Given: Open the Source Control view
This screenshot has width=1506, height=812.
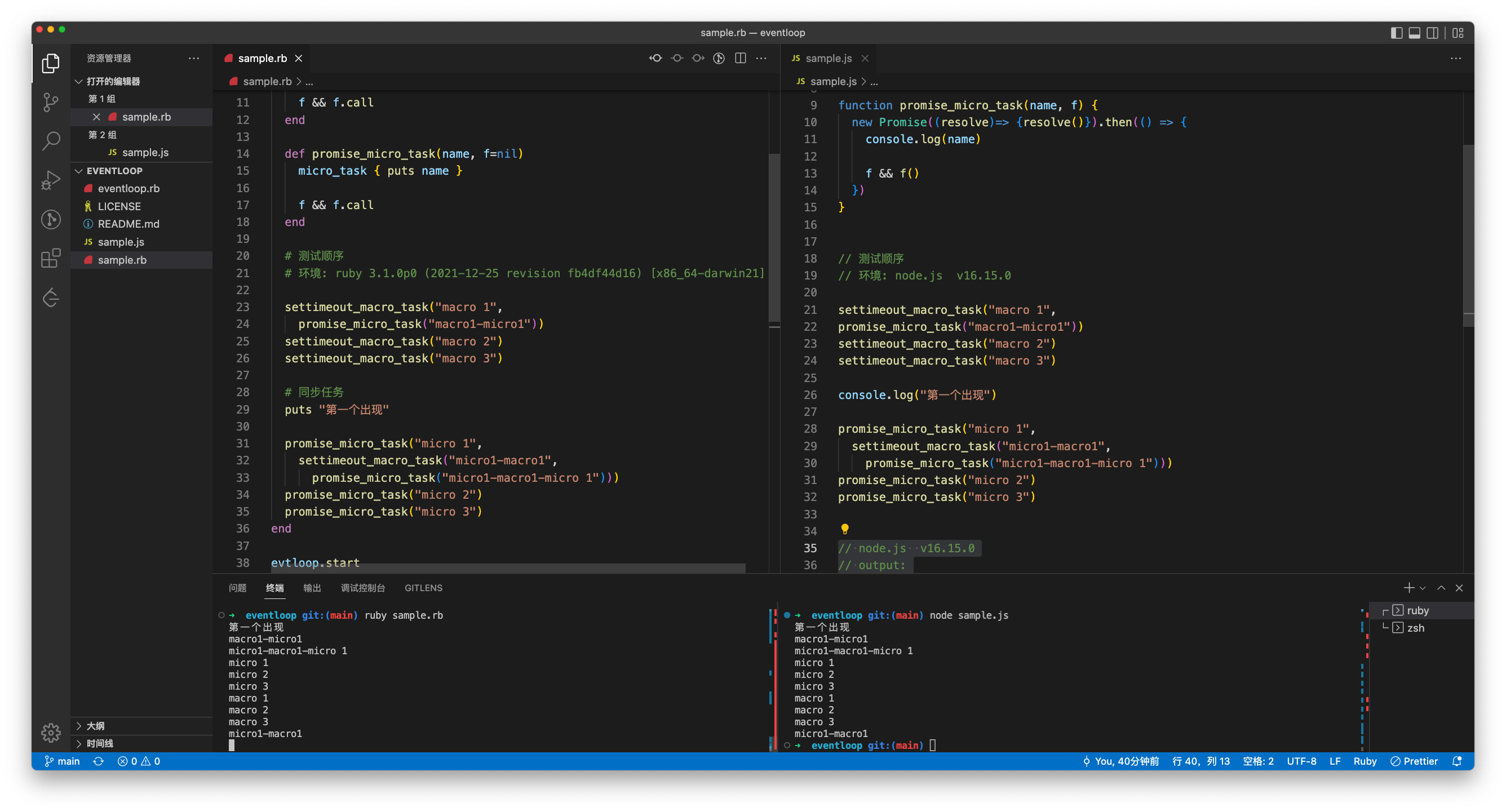Looking at the screenshot, I should (x=51, y=103).
